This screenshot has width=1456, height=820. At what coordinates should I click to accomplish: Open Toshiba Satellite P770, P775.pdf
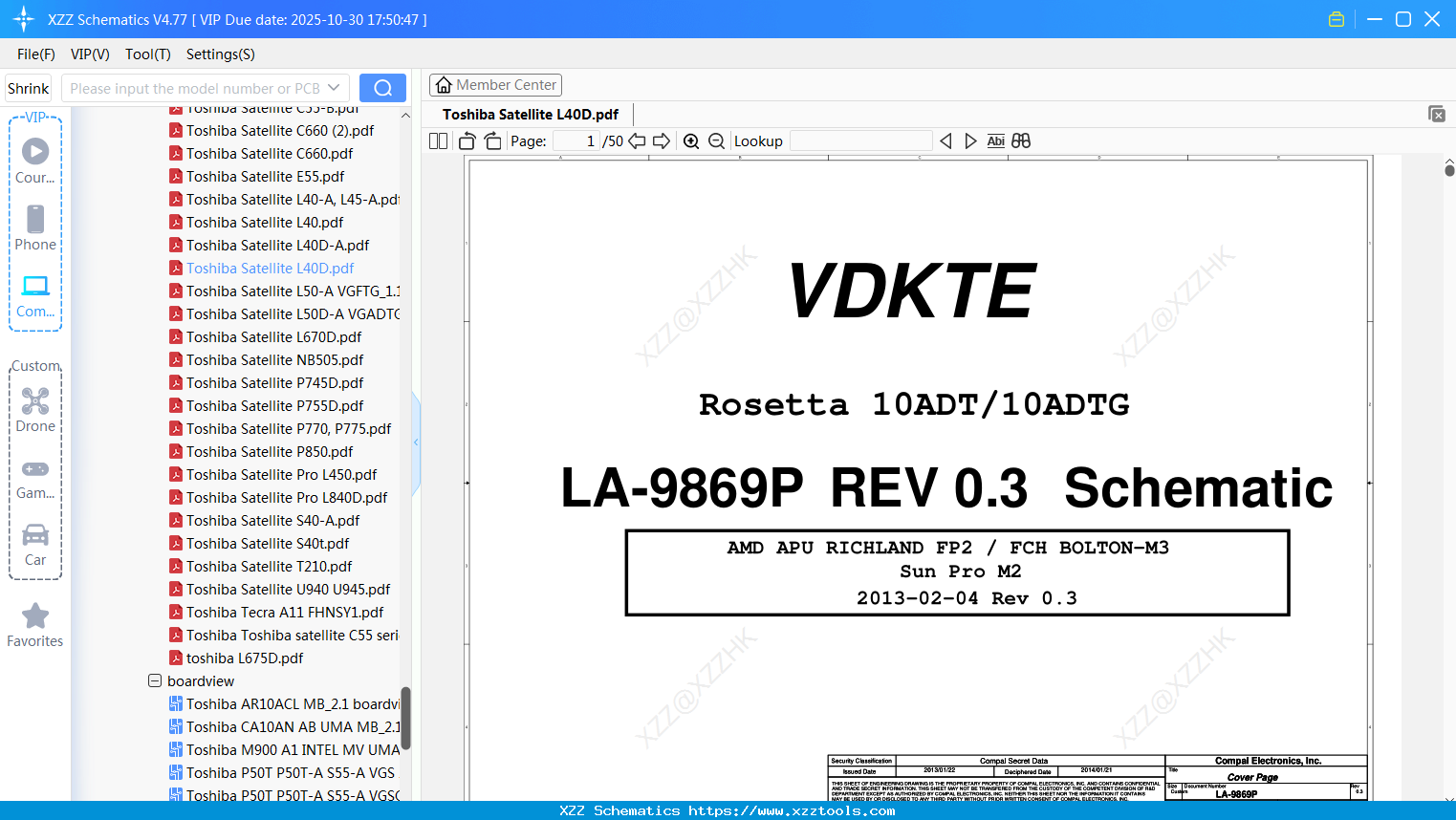click(289, 429)
